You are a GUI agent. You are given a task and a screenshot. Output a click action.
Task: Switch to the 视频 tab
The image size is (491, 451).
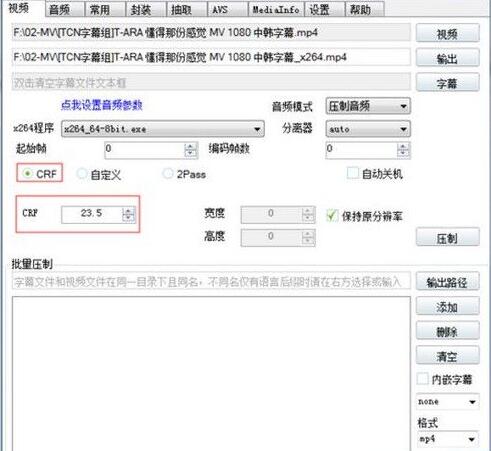[x=22, y=8]
